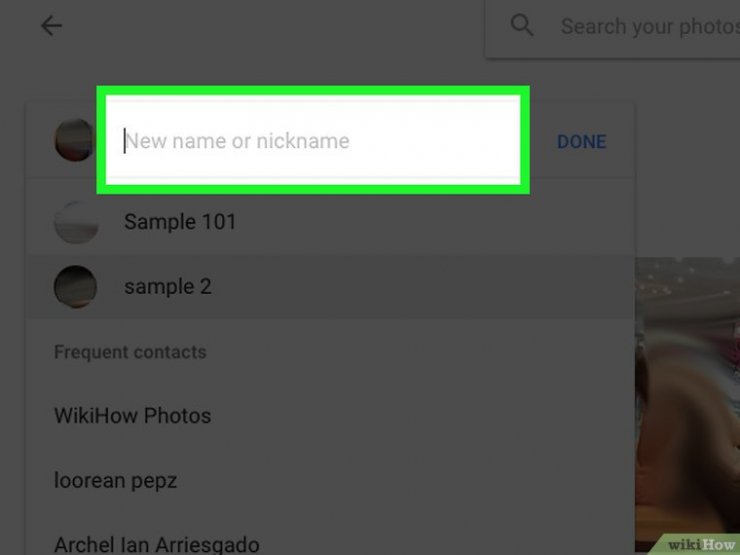The height and width of the screenshot is (555, 740).
Task: Click the Sample 101 face thumbnail
Action: click(x=76, y=222)
